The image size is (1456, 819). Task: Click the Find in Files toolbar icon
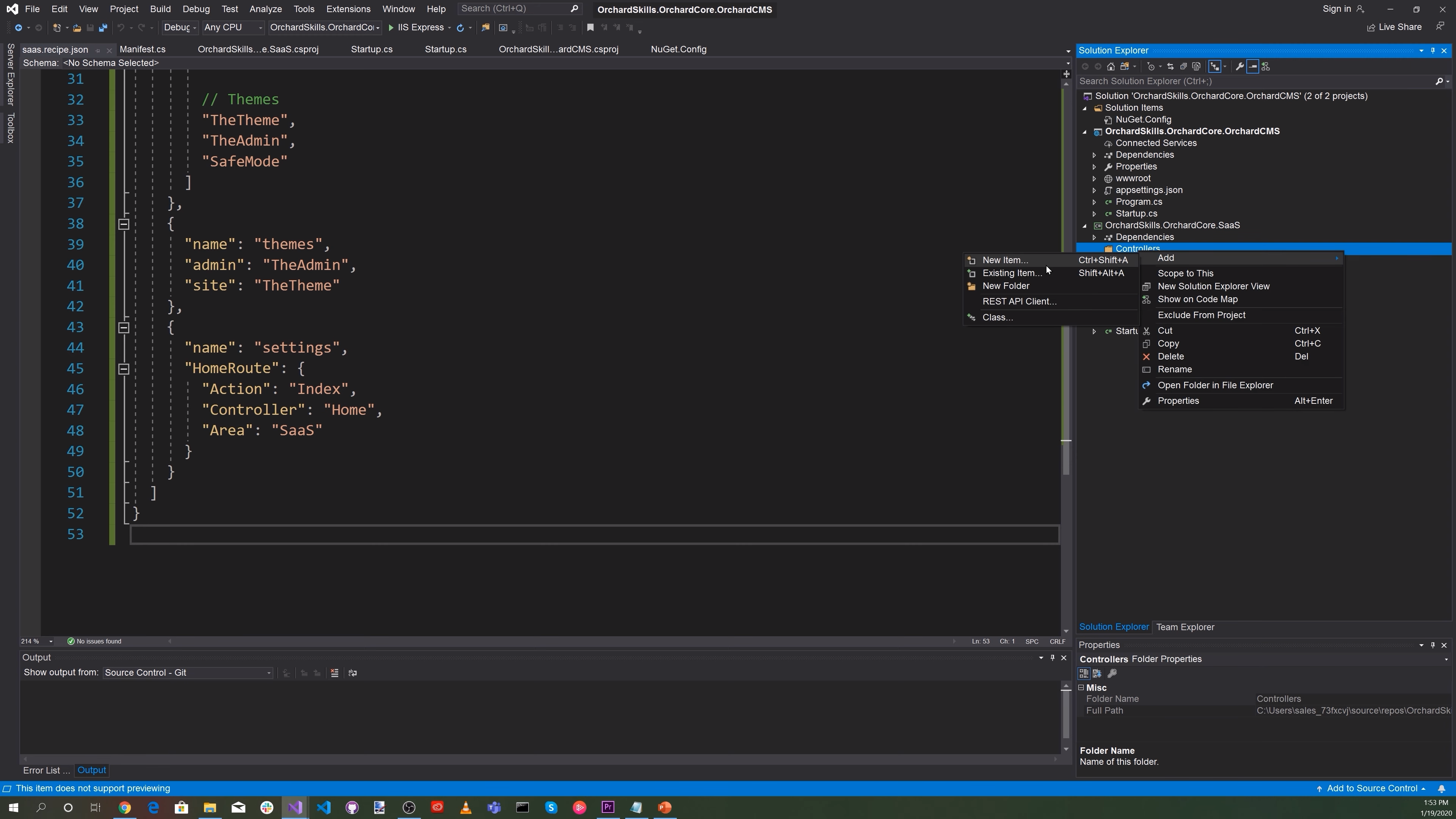point(485,28)
